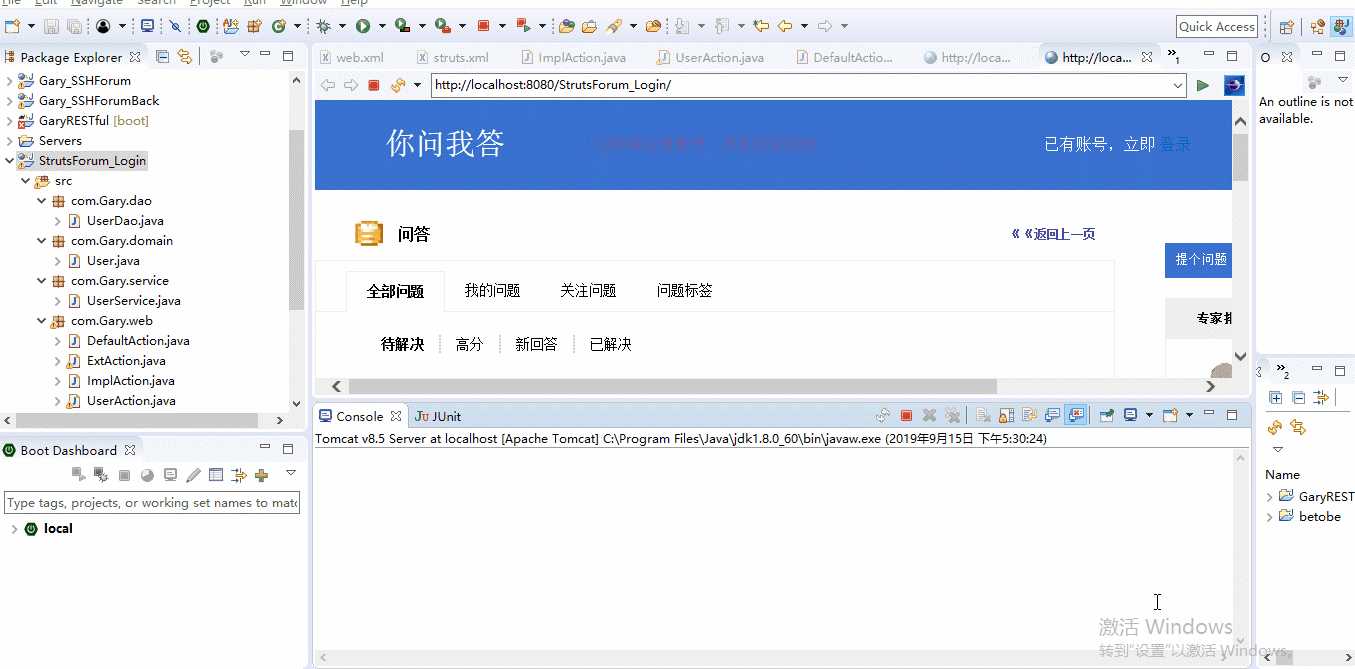Switch to the JUnit view tab
Screen dimensions: 1355x669
(438, 416)
